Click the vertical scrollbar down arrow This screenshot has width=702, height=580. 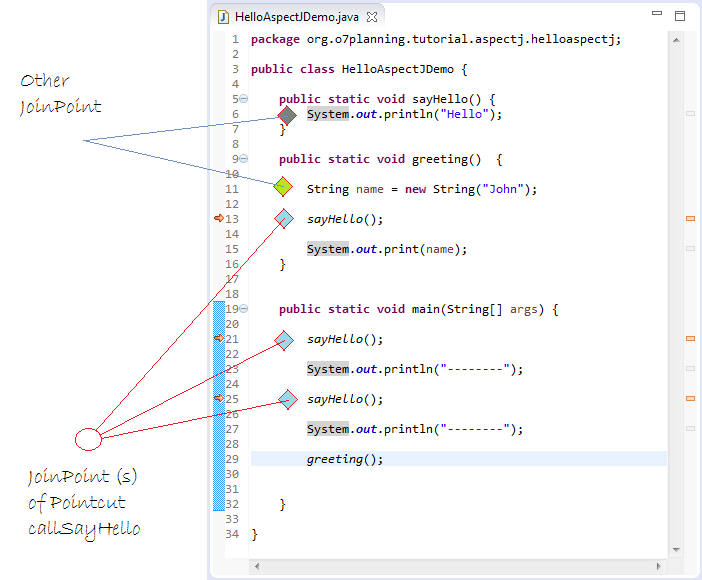pyautogui.click(x=676, y=550)
